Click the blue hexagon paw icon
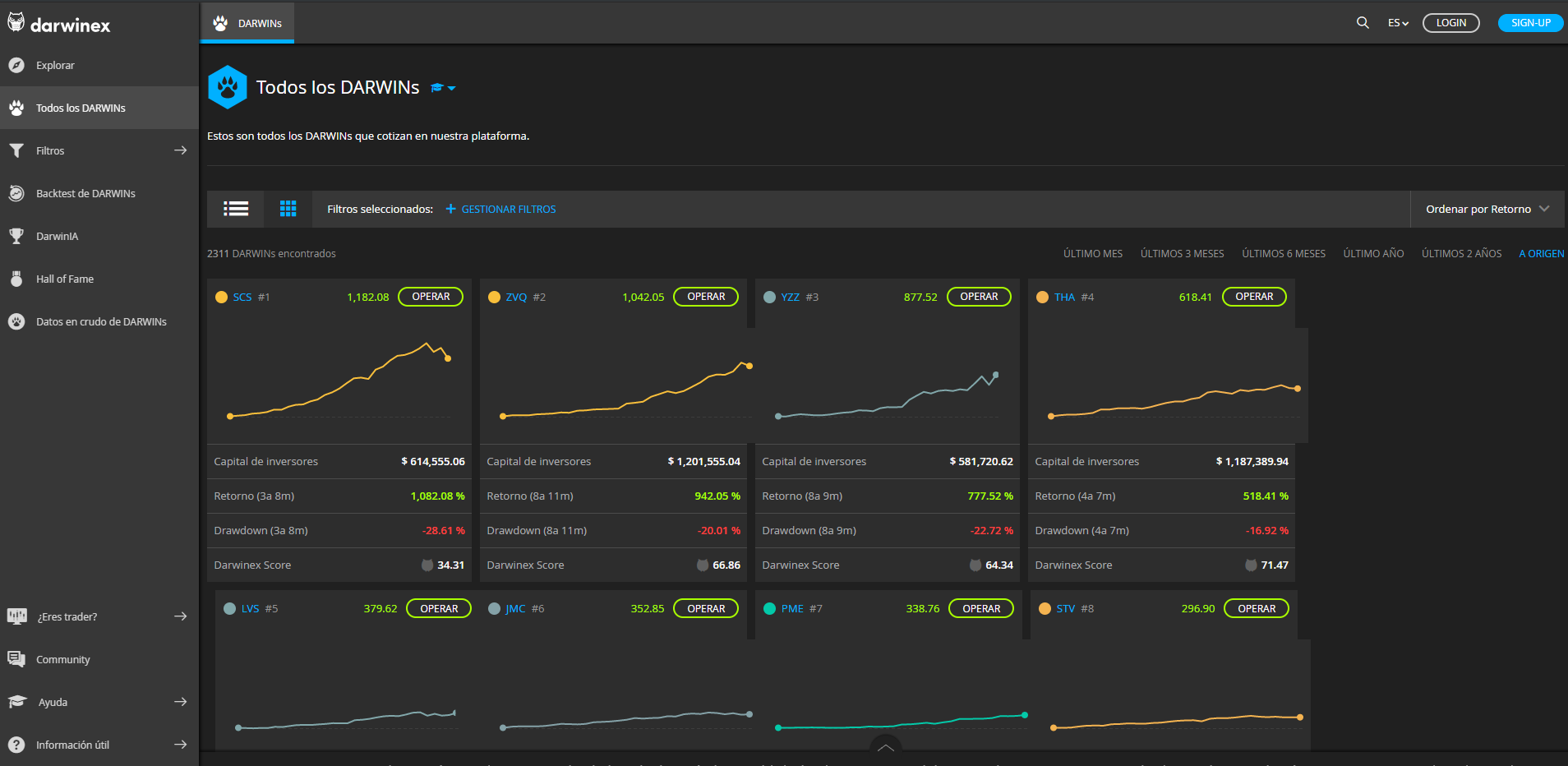The height and width of the screenshot is (766, 1568). [228, 87]
